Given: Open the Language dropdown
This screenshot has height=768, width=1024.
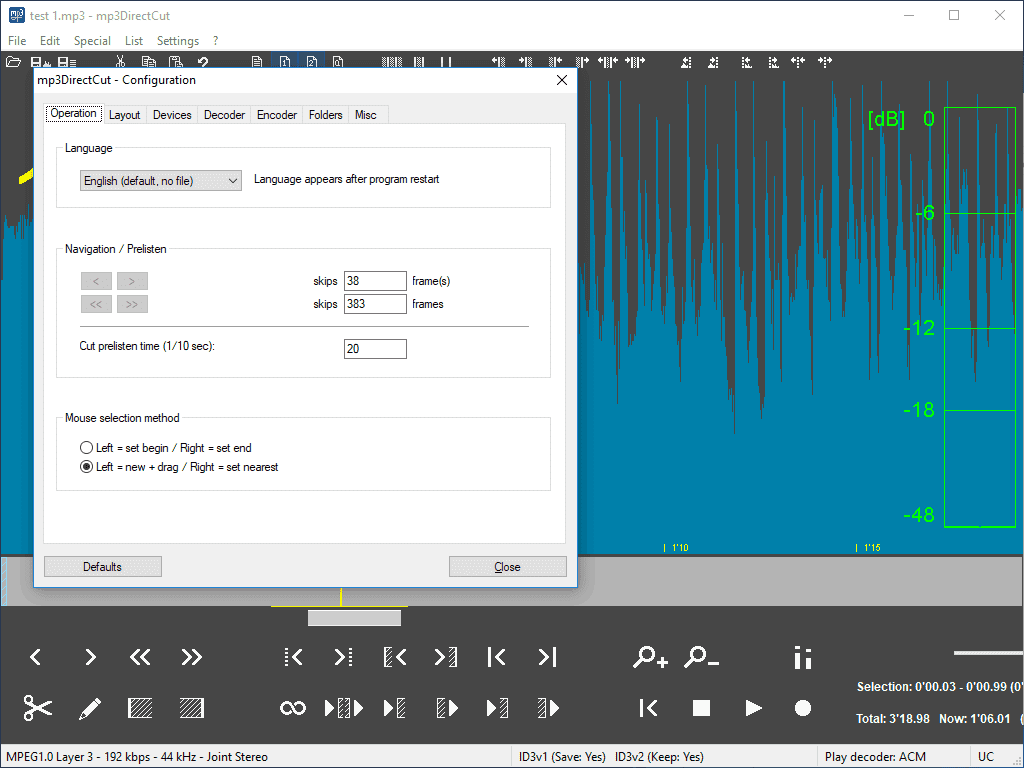Looking at the screenshot, I should click(x=161, y=181).
